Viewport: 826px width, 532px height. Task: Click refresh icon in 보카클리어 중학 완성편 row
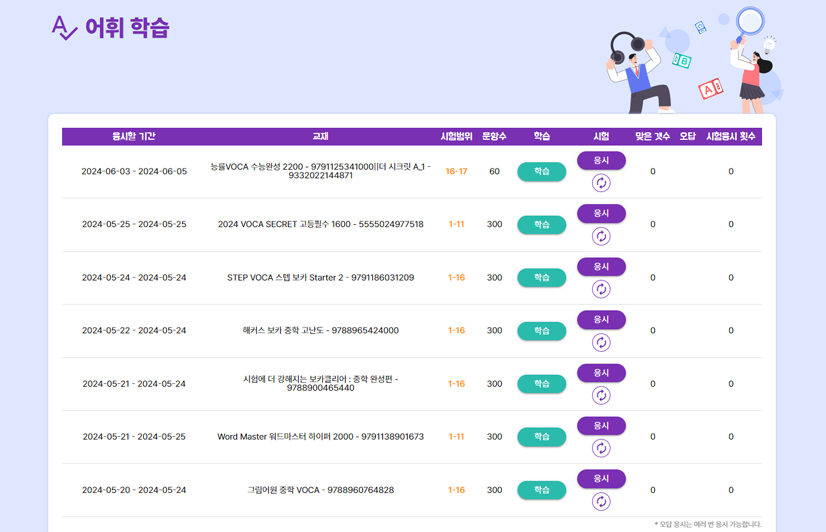(601, 395)
